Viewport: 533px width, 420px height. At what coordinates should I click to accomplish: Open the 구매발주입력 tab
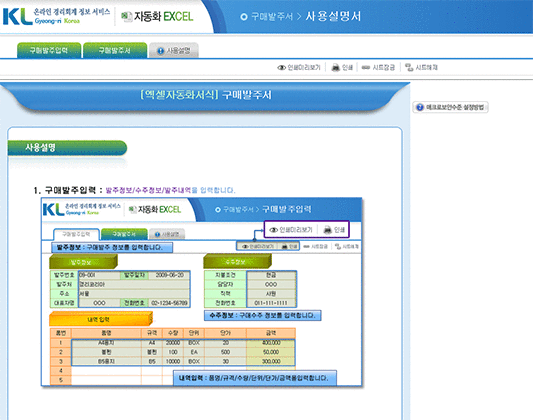coord(49,50)
